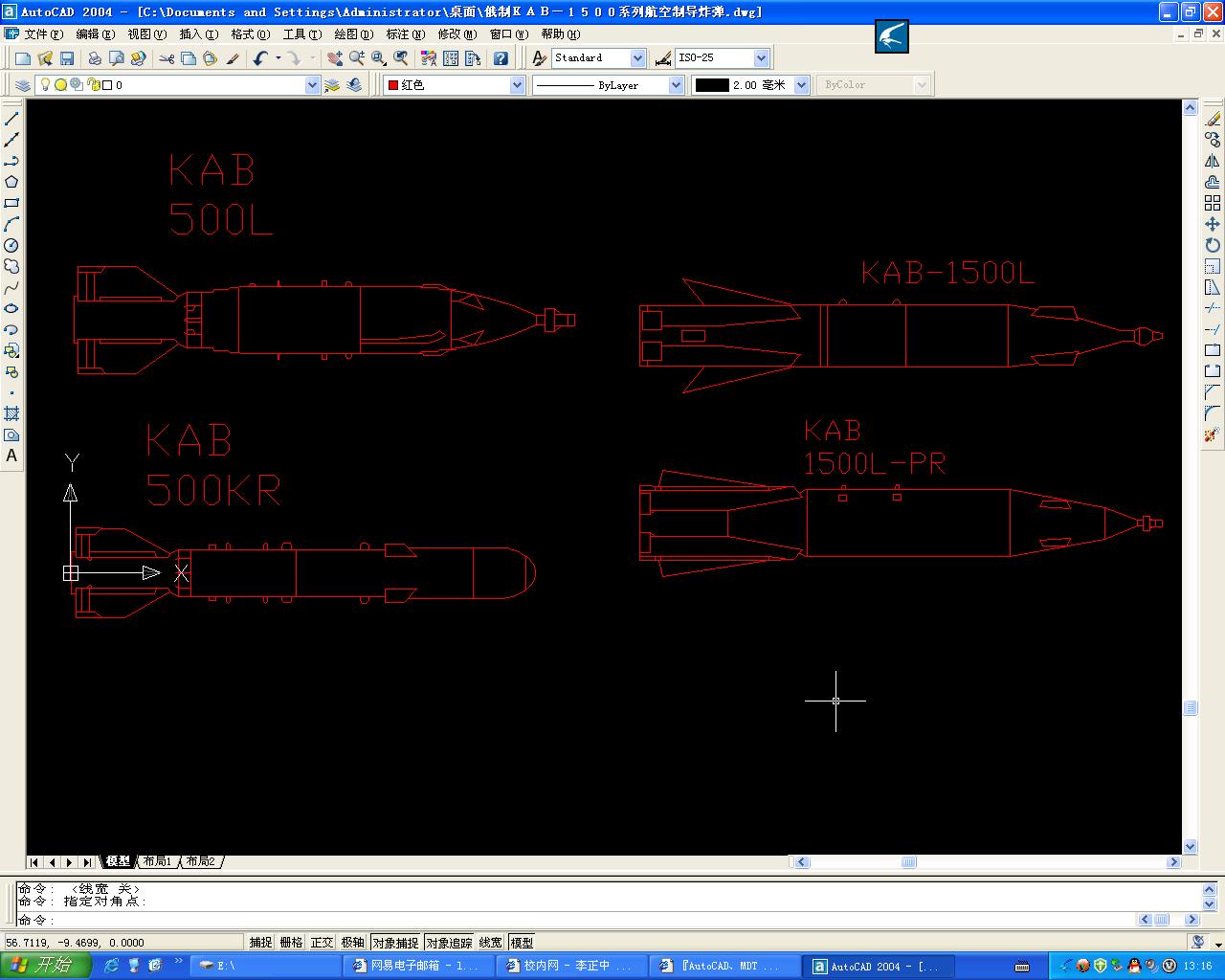This screenshot has width=1225, height=980.
Task: Open the 文件(F) menu
Action: coord(43,33)
